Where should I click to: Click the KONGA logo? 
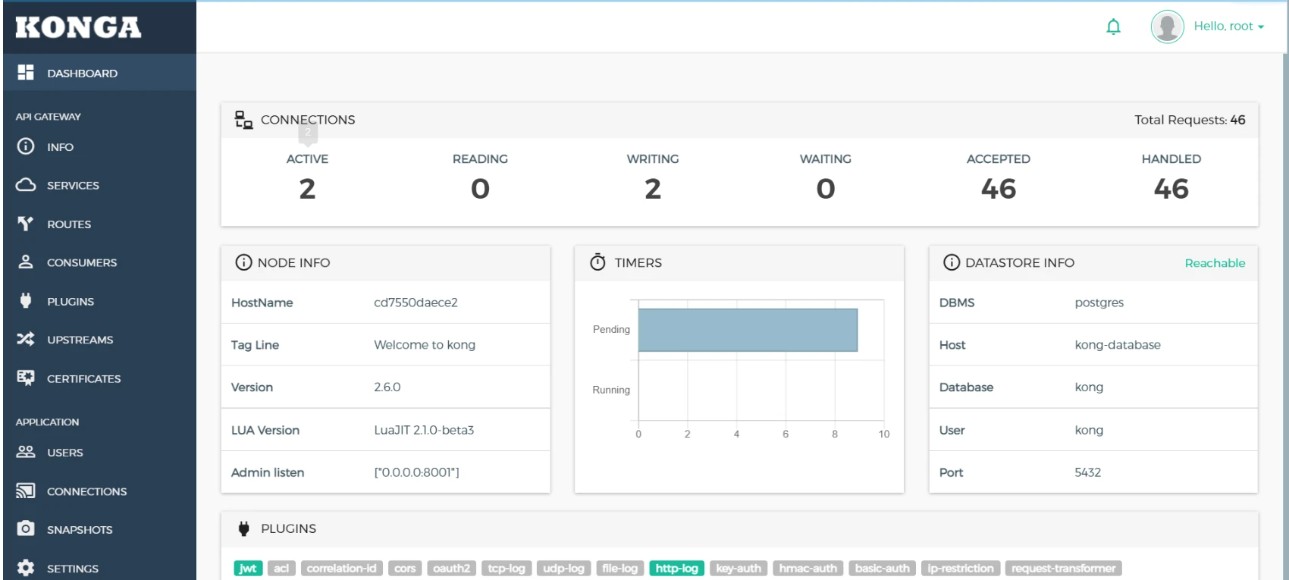(x=77, y=27)
